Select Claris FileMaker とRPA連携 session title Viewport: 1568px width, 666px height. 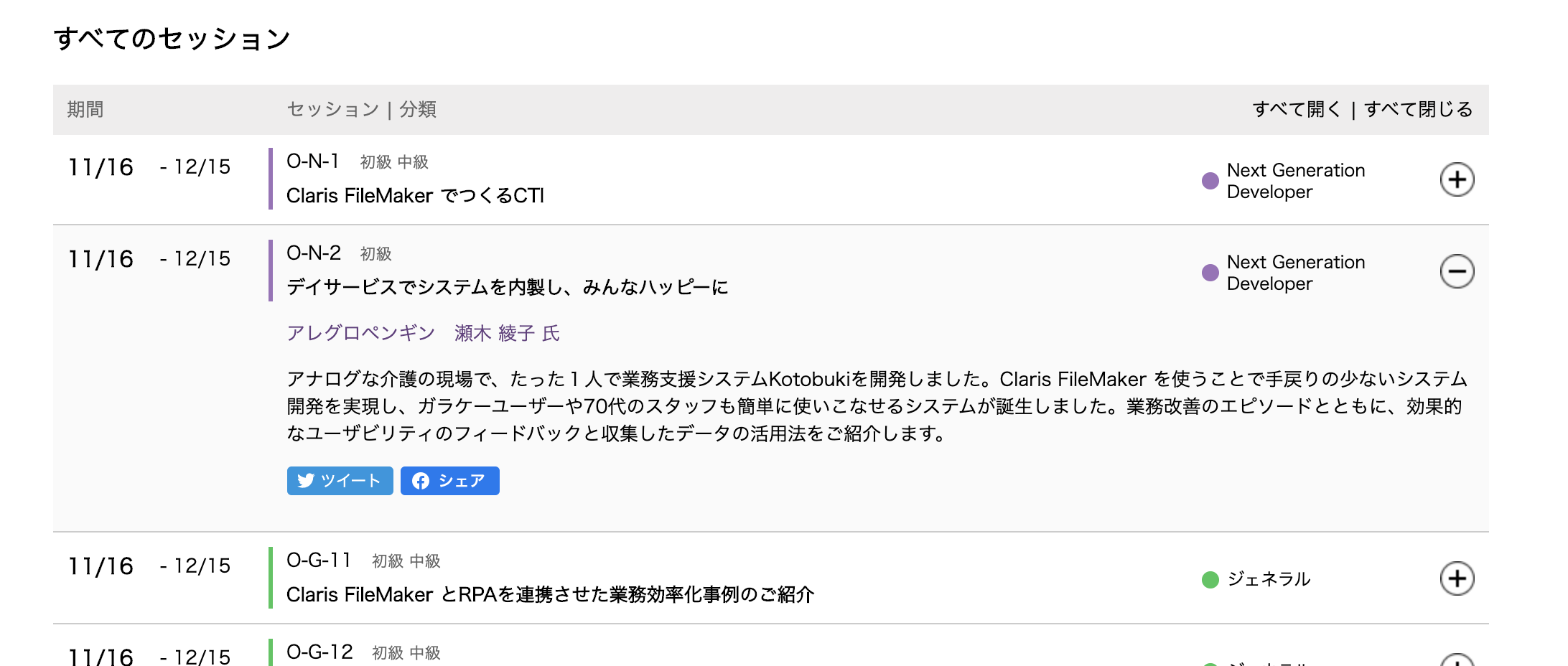point(550,594)
